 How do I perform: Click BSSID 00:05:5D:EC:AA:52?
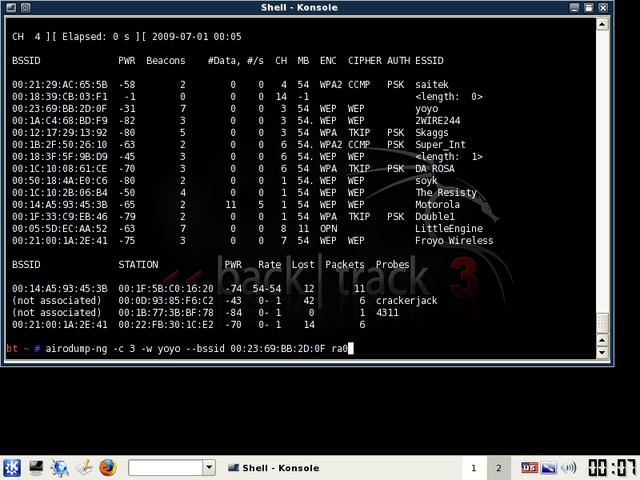click(60, 229)
